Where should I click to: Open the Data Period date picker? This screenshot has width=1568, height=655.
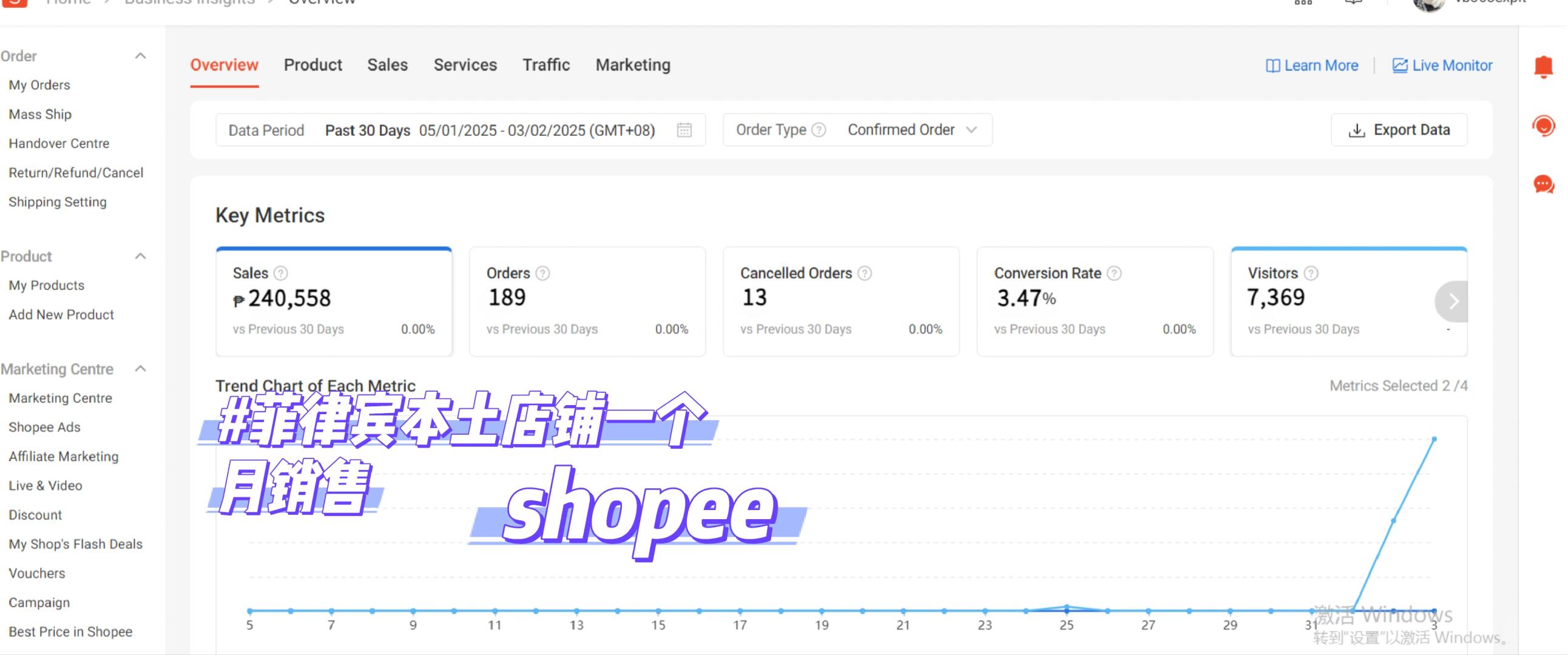tap(460, 130)
